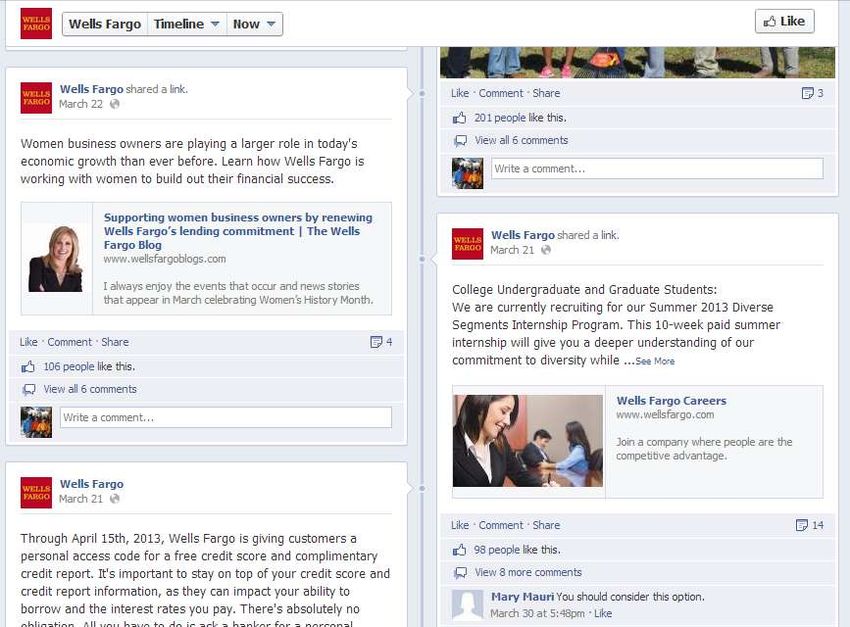Click the public globe icon beside March 22
Viewport: 850px width, 627px height.
114,104
